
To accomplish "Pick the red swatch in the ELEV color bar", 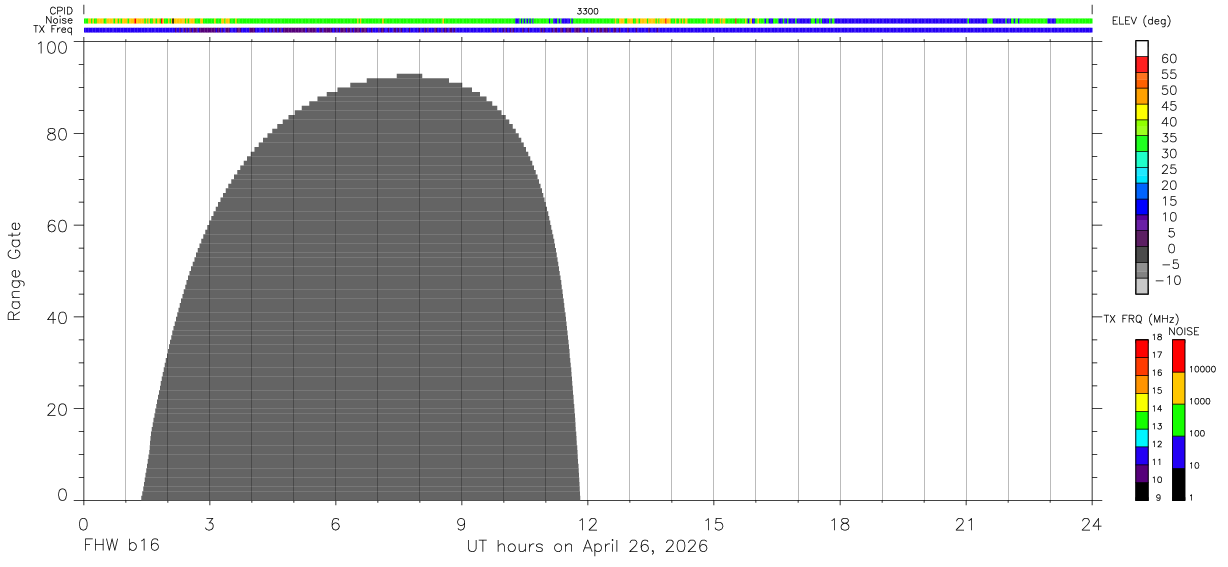I will coord(1142,64).
